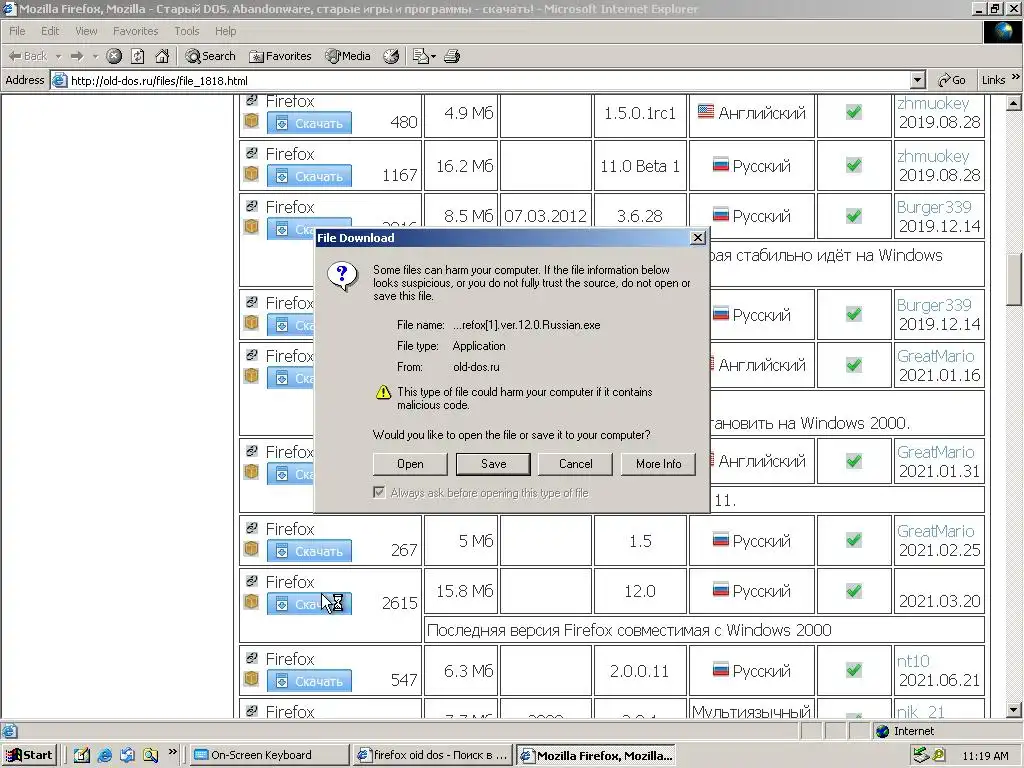Image resolution: width=1024 pixels, height=768 pixels.
Task: Expand the Links toolbar chevron
Action: pyautogui.click(x=1016, y=77)
